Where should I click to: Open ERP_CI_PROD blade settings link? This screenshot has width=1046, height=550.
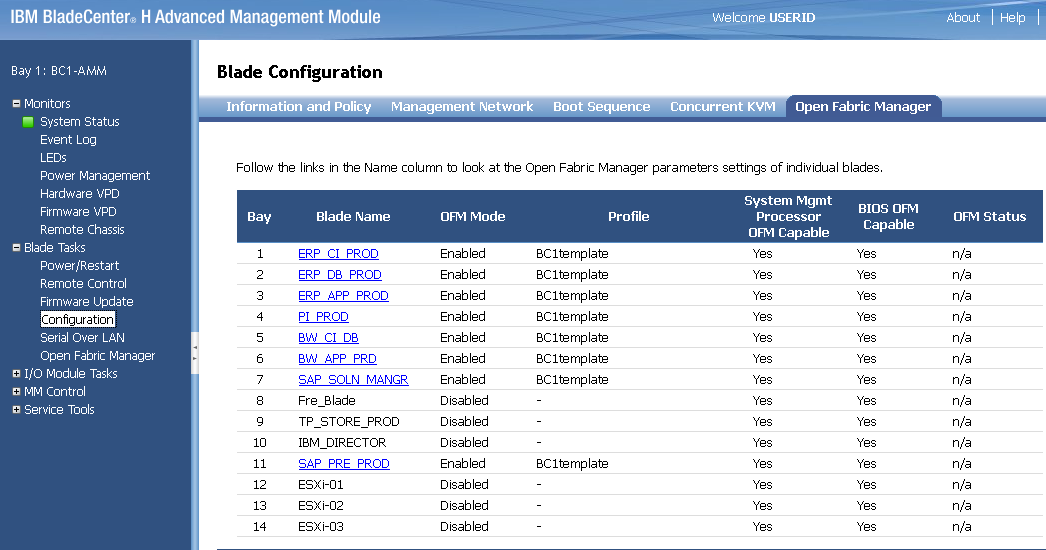click(338, 254)
